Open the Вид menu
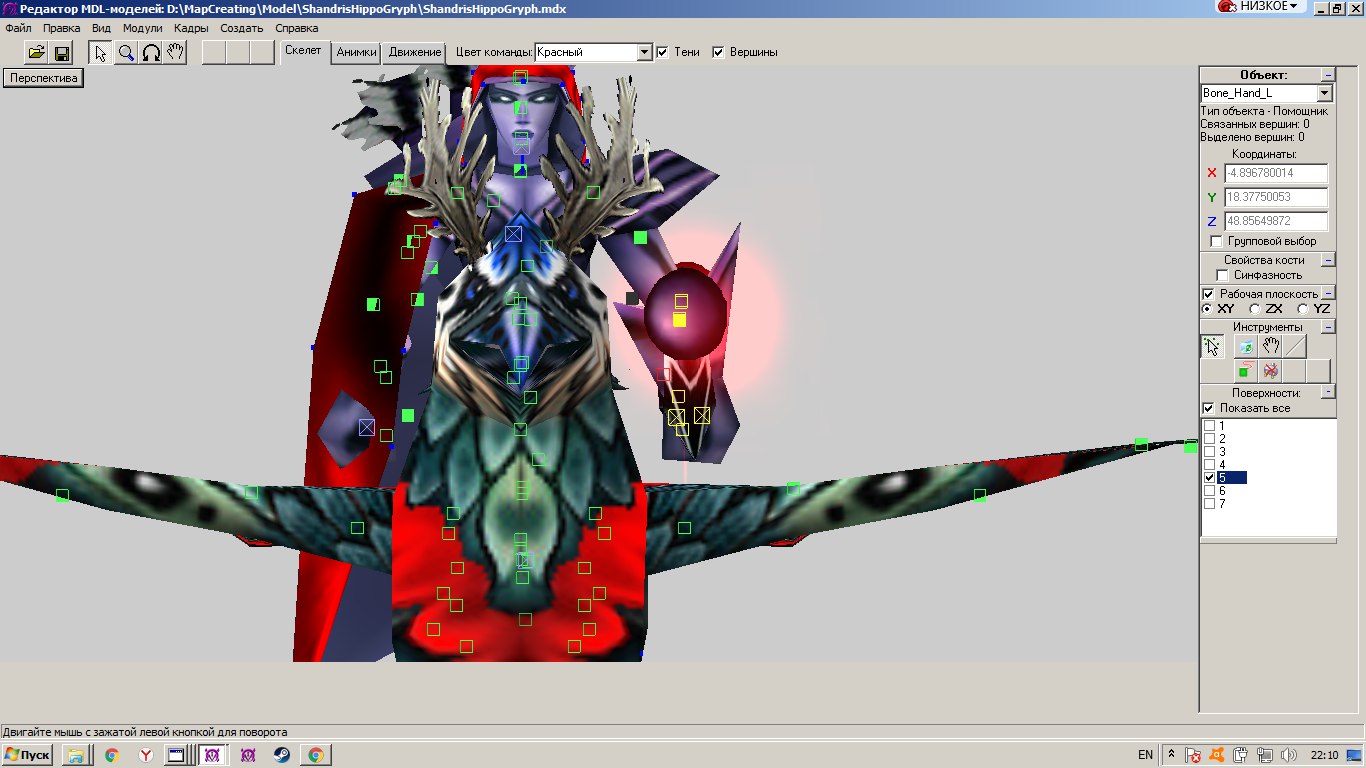1366x768 pixels. click(x=101, y=28)
